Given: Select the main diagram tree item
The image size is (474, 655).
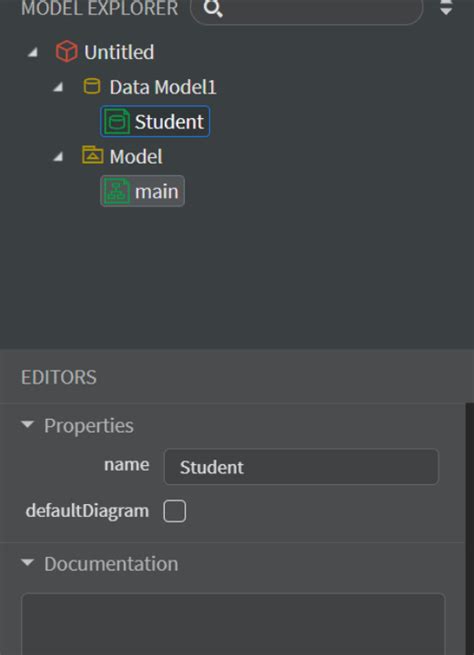Looking at the screenshot, I should click(x=142, y=191).
